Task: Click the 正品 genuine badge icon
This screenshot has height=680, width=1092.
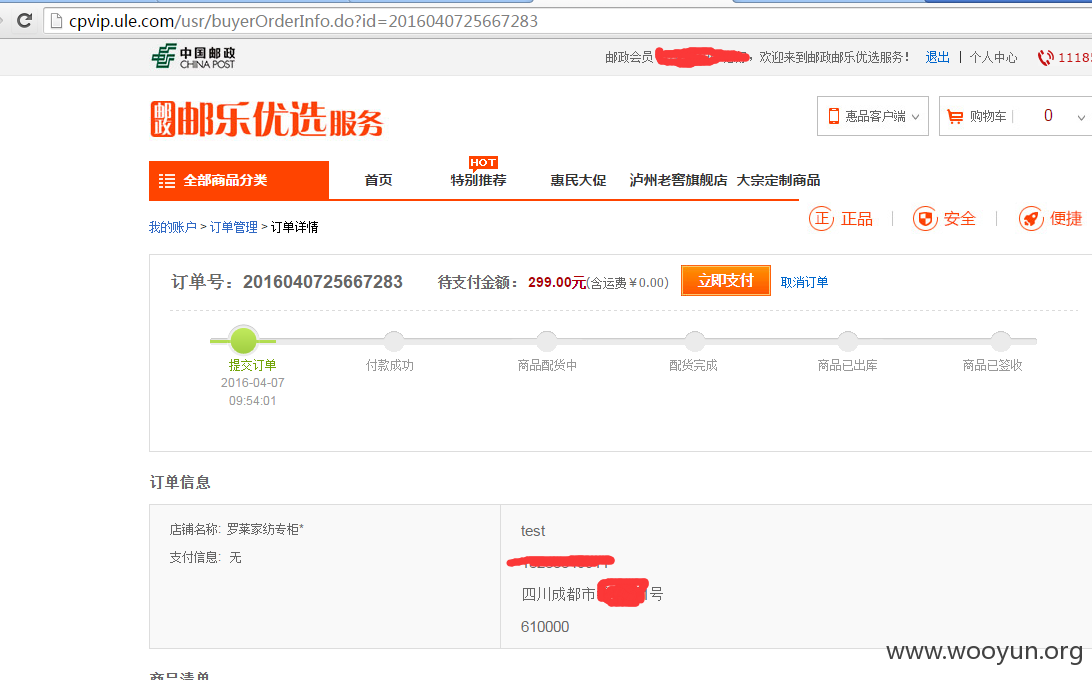Action: click(x=821, y=219)
